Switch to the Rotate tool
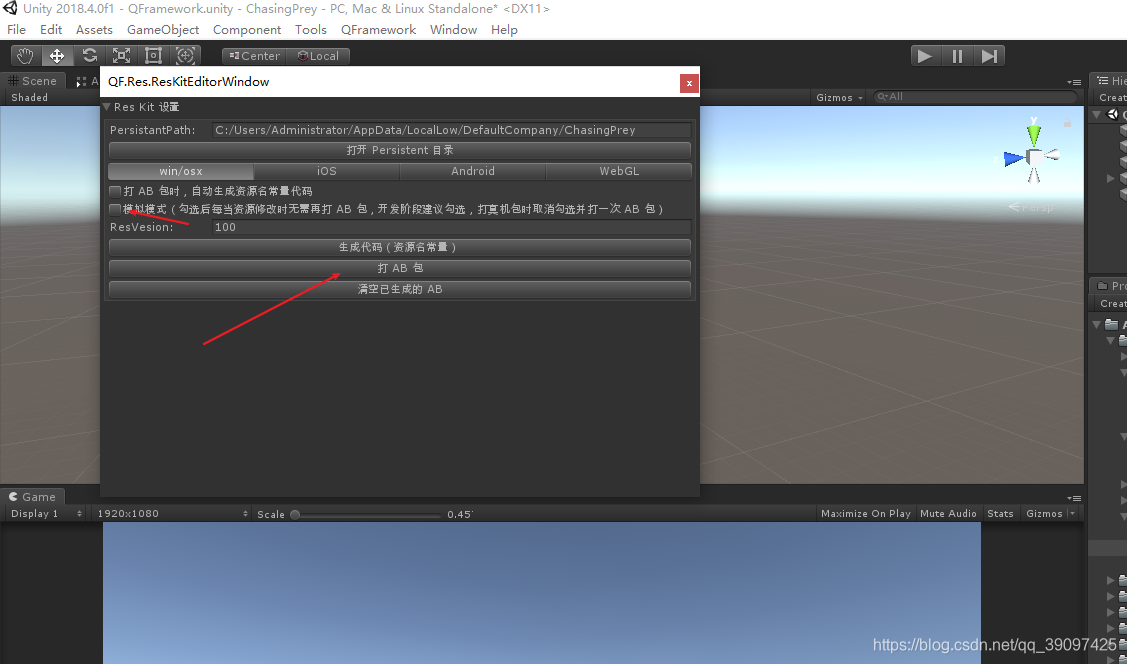Image resolution: width=1127 pixels, height=664 pixels. pyautogui.click(x=89, y=55)
